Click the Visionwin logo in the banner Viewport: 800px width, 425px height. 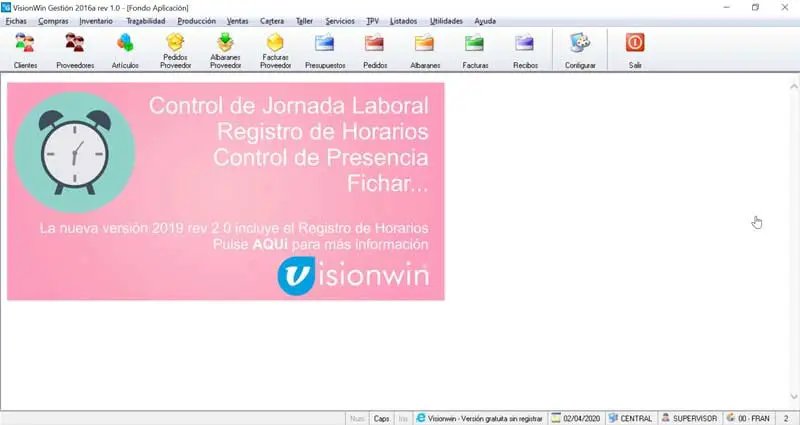pyautogui.click(x=353, y=276)
